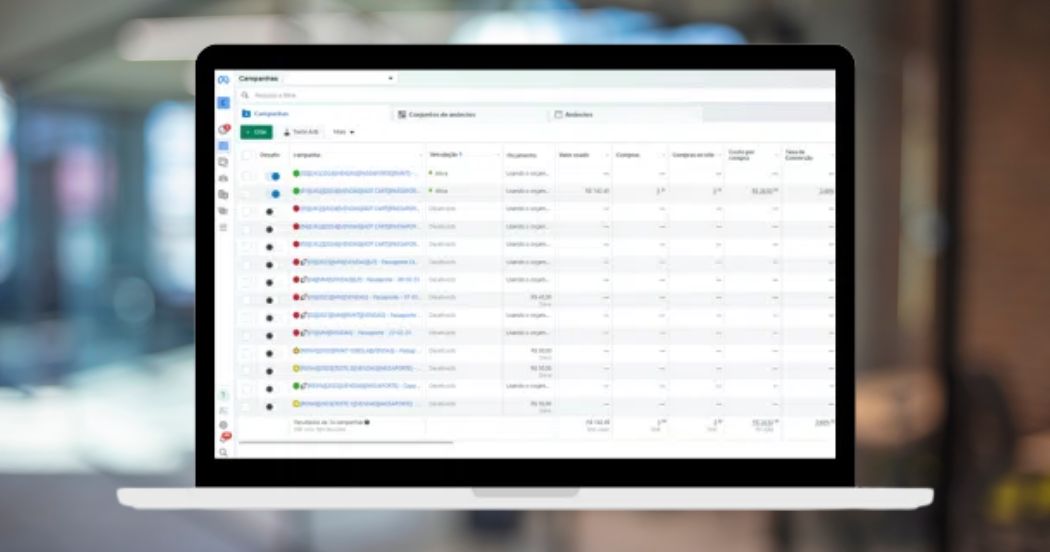Click the green status dot of first campaign

point(296,174)
